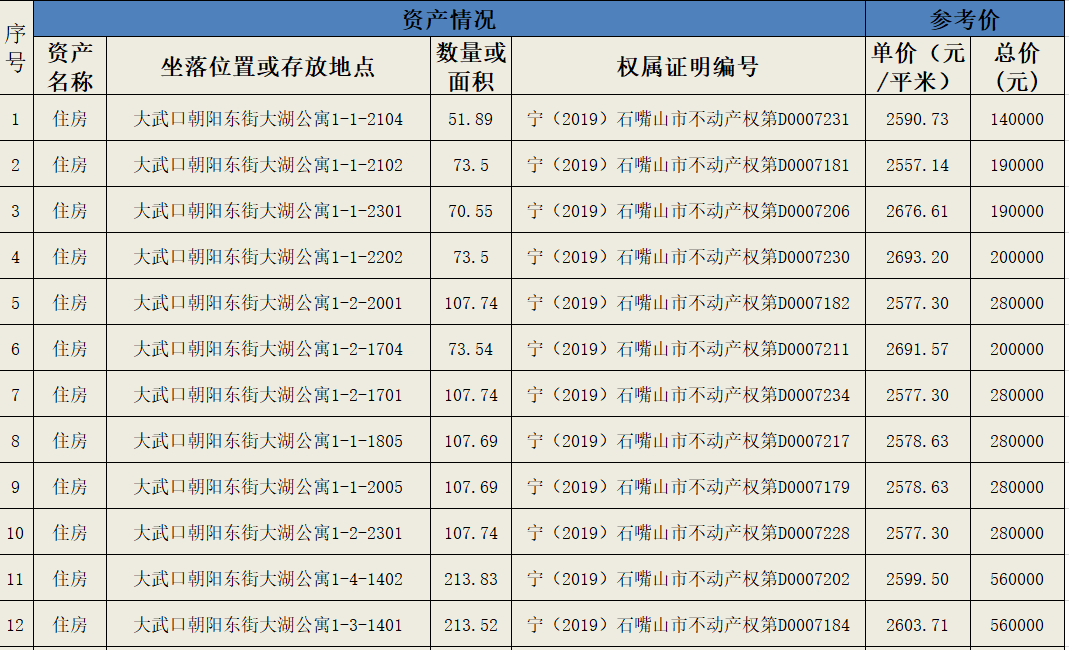The width and height of the screenshot is (1069, 650).
Task: Select address cell 大武口朝阳东街大湖公寓1-1-2202
Action: [268, 256]
